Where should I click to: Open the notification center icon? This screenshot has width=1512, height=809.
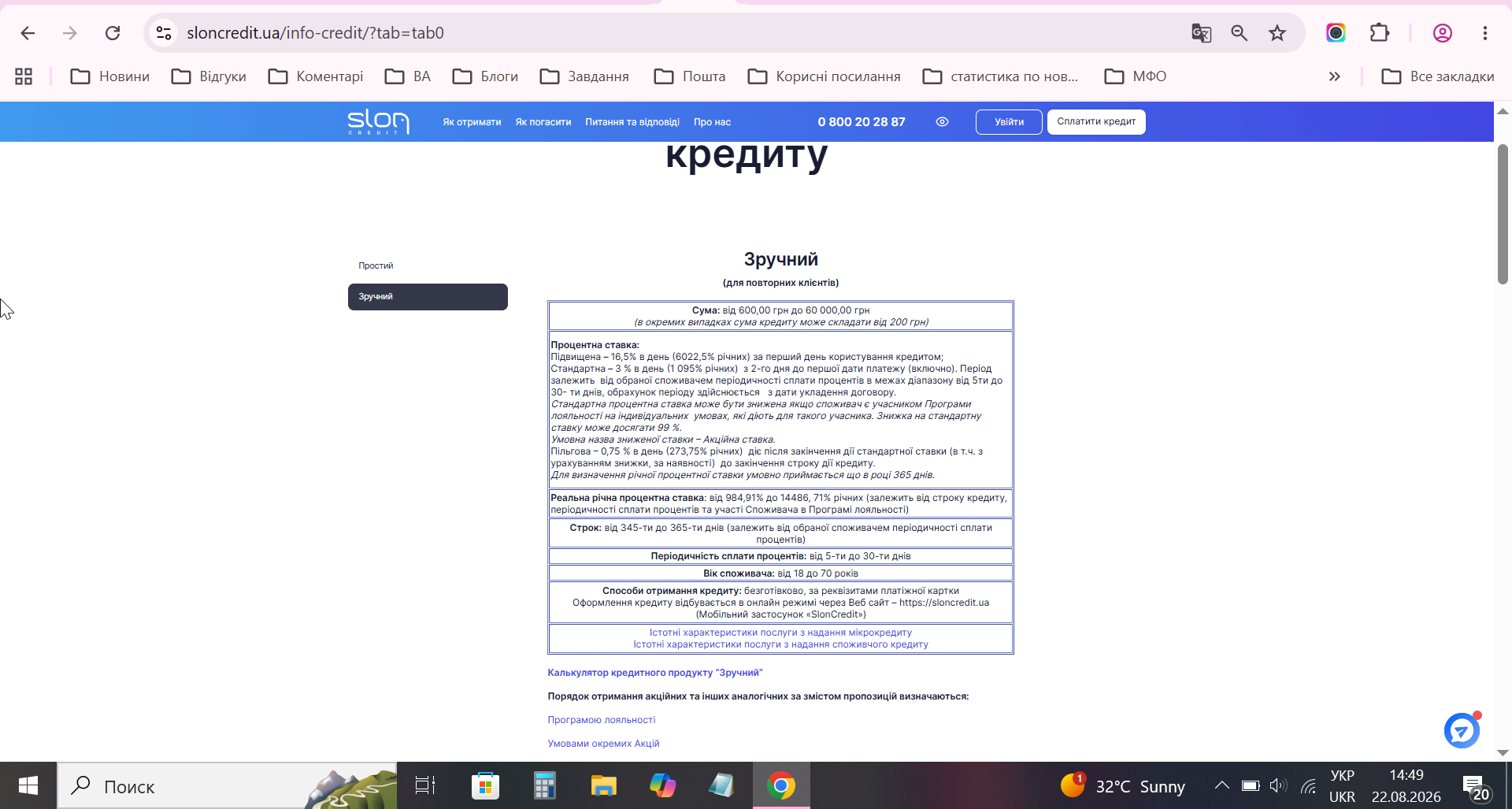pyautogui.click(x=1473, y=785)
